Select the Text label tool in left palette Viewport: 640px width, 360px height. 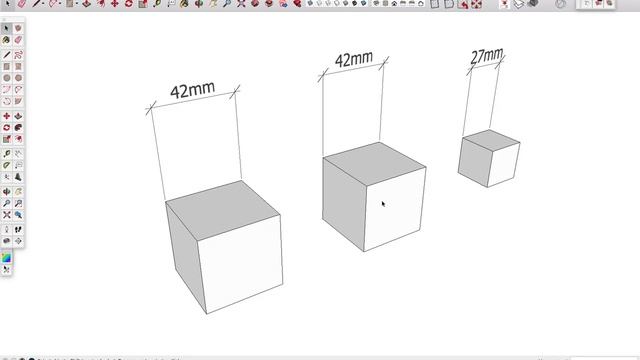click(18, 165)
